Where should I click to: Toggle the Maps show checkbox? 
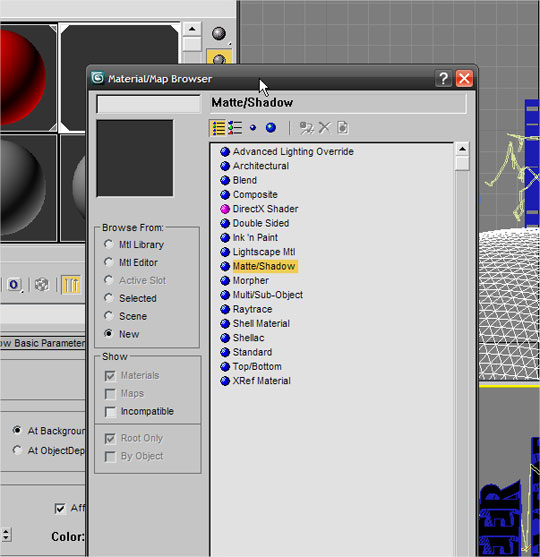(x=110, y=394)
